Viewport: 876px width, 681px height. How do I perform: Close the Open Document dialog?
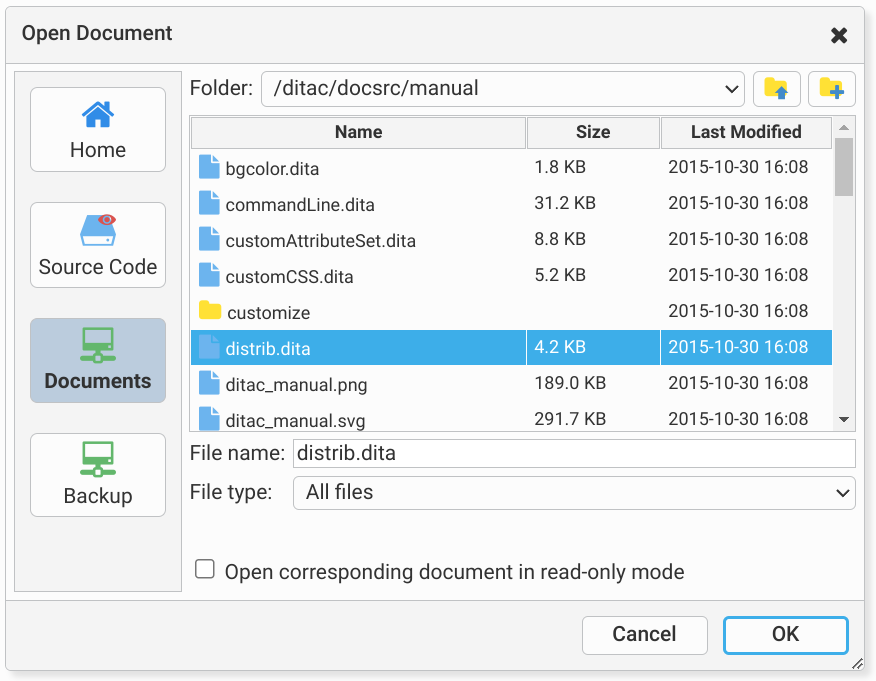click(x=839, y=36)
